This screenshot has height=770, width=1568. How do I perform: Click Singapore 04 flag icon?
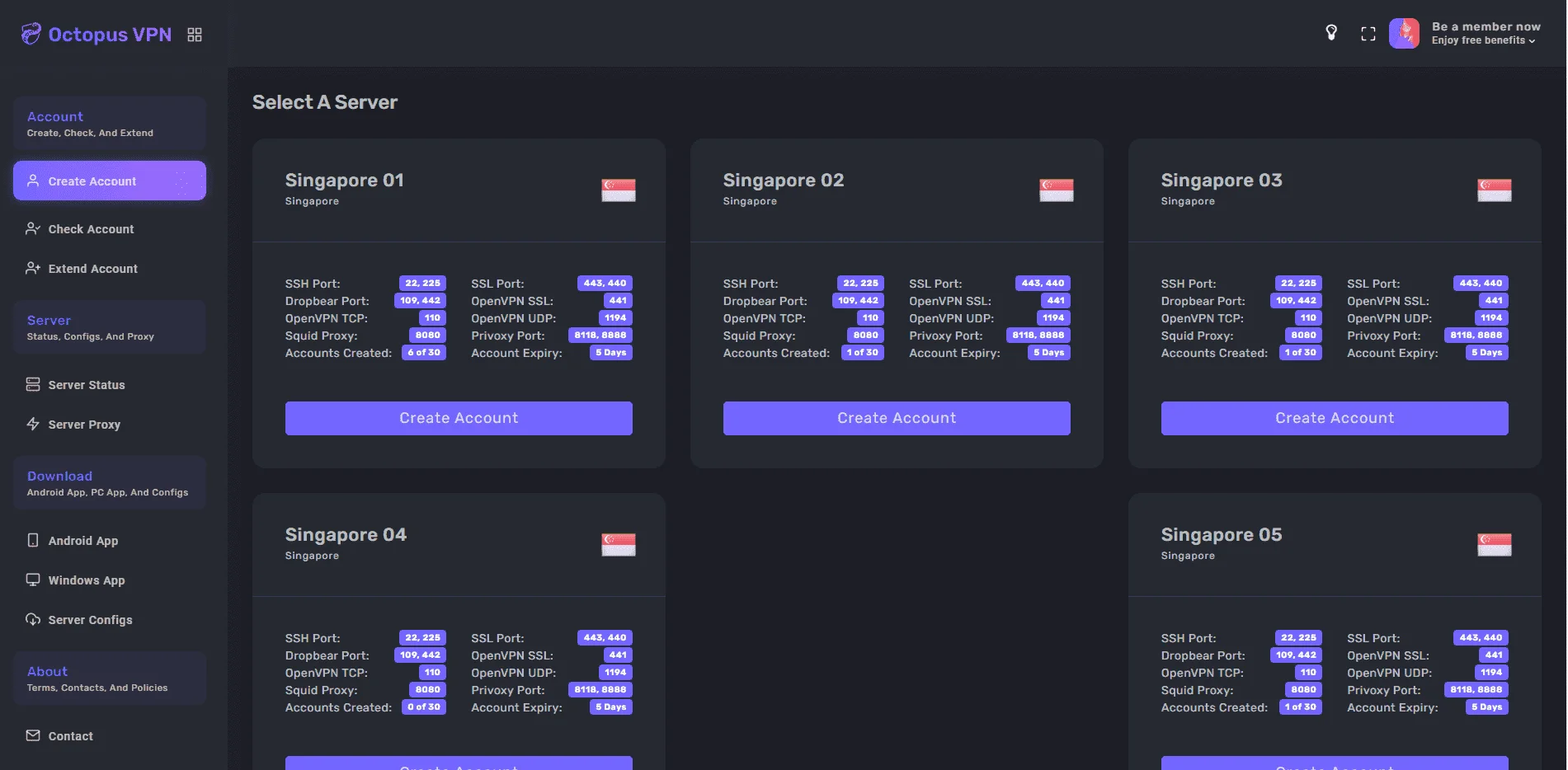click(x=619, y=545)
